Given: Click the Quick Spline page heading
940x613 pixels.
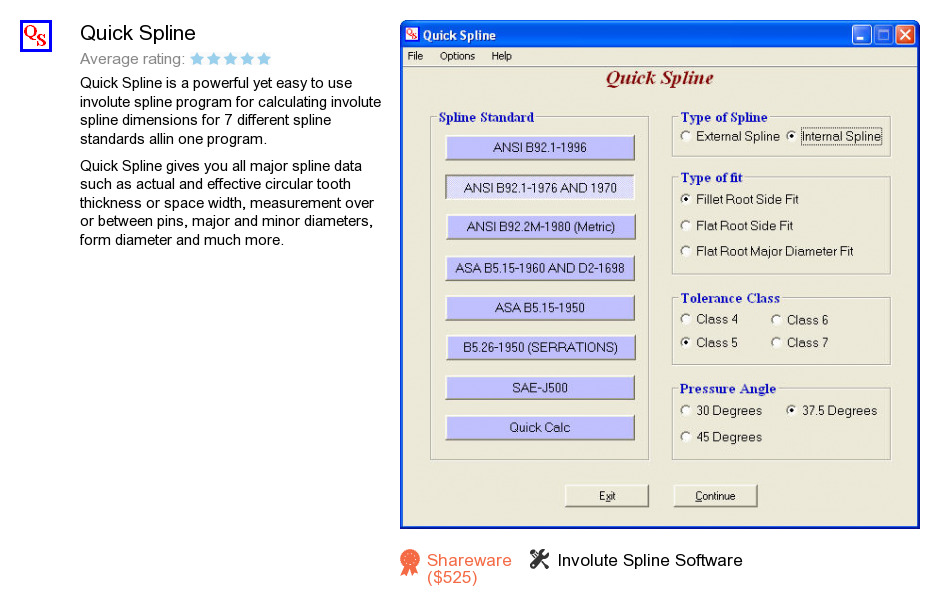Looking at the screenshot, I should tap(138, 33).
